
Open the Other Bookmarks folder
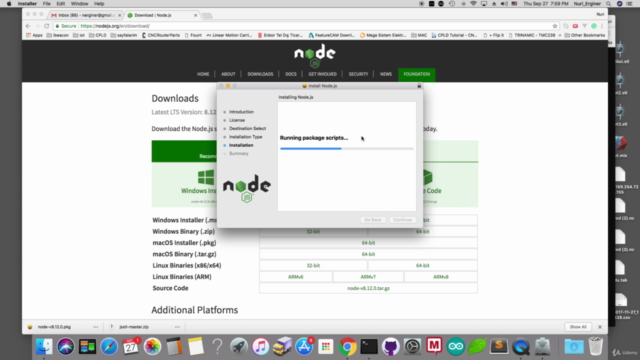(584, 36)
